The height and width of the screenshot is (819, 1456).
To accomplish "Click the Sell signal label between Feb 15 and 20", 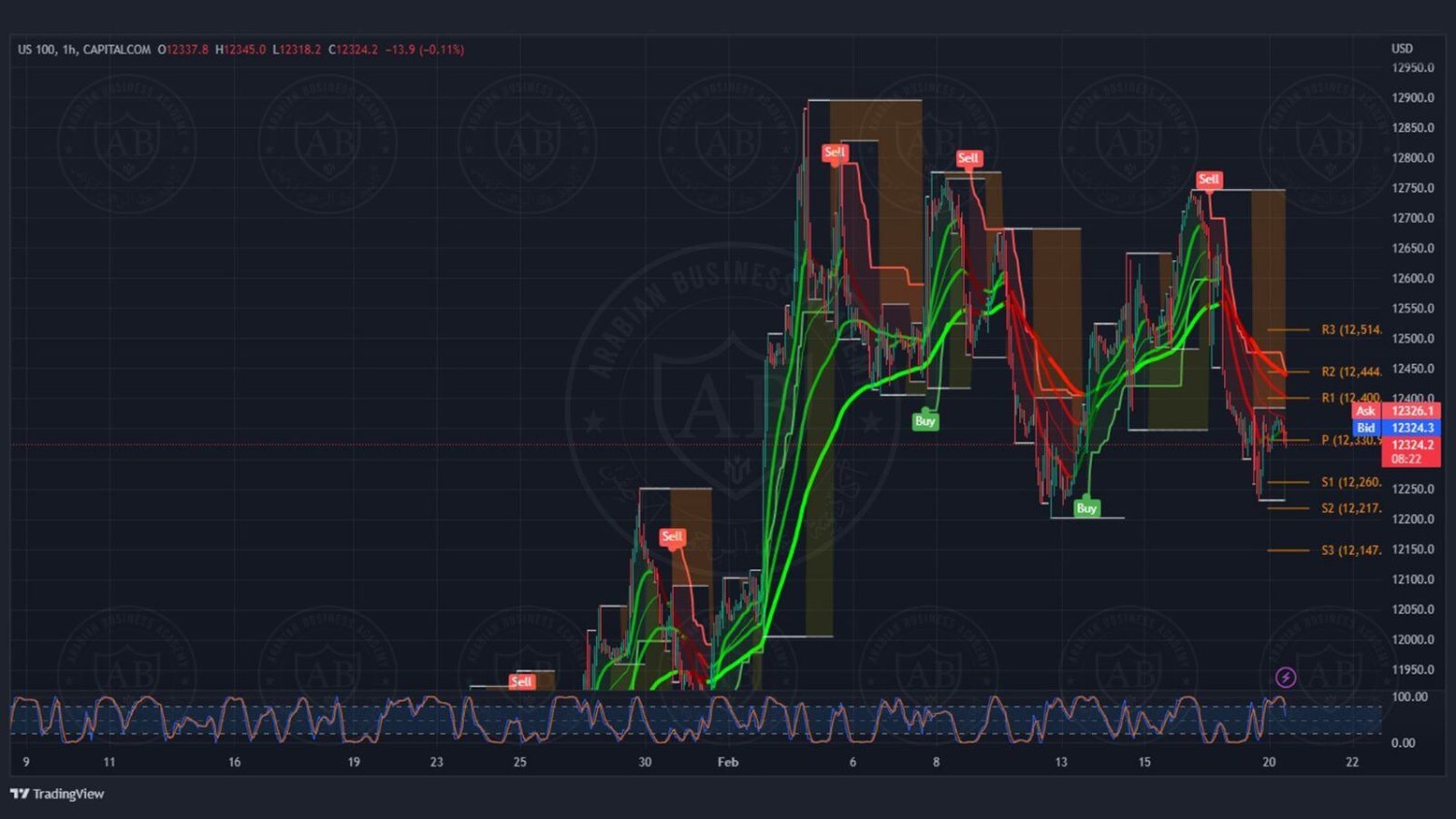I will tap(1208, 180).
